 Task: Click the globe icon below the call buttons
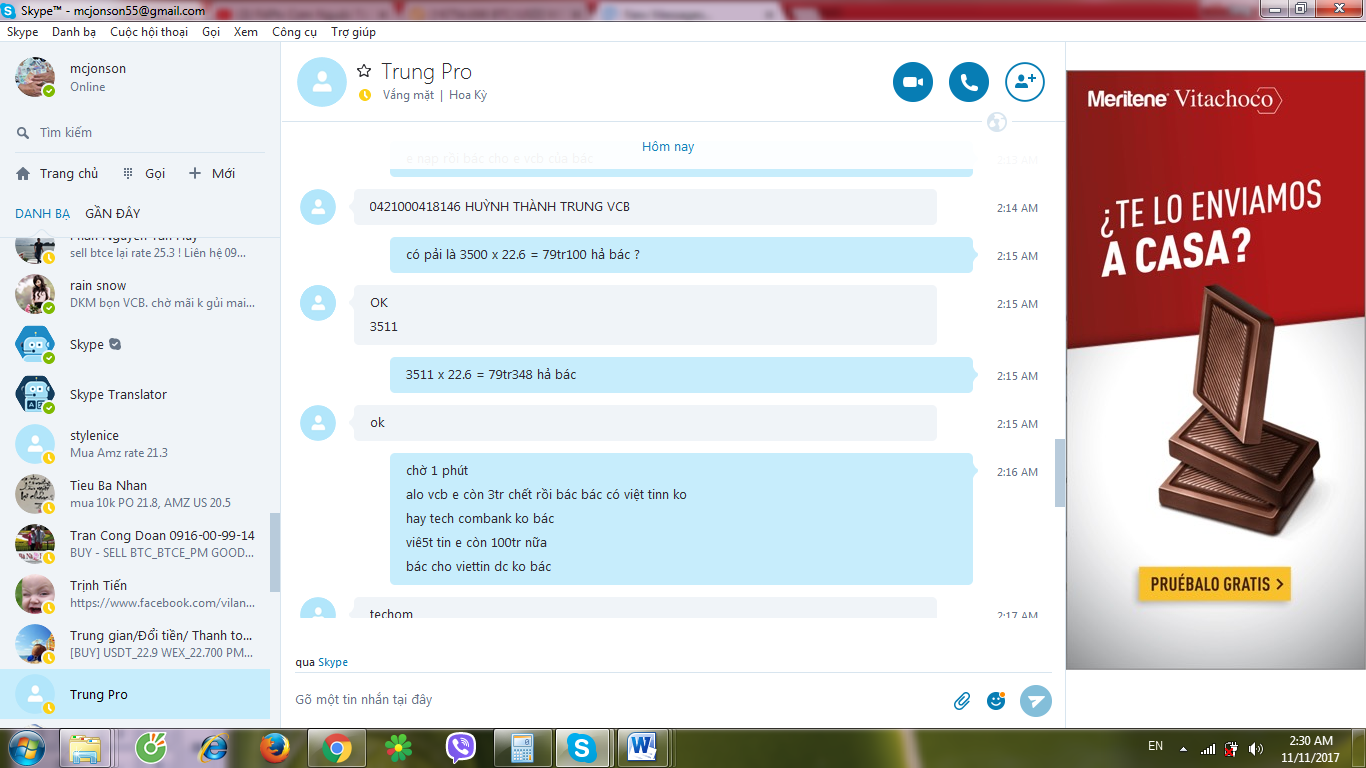pyautogui.click(x=996, y=122)
